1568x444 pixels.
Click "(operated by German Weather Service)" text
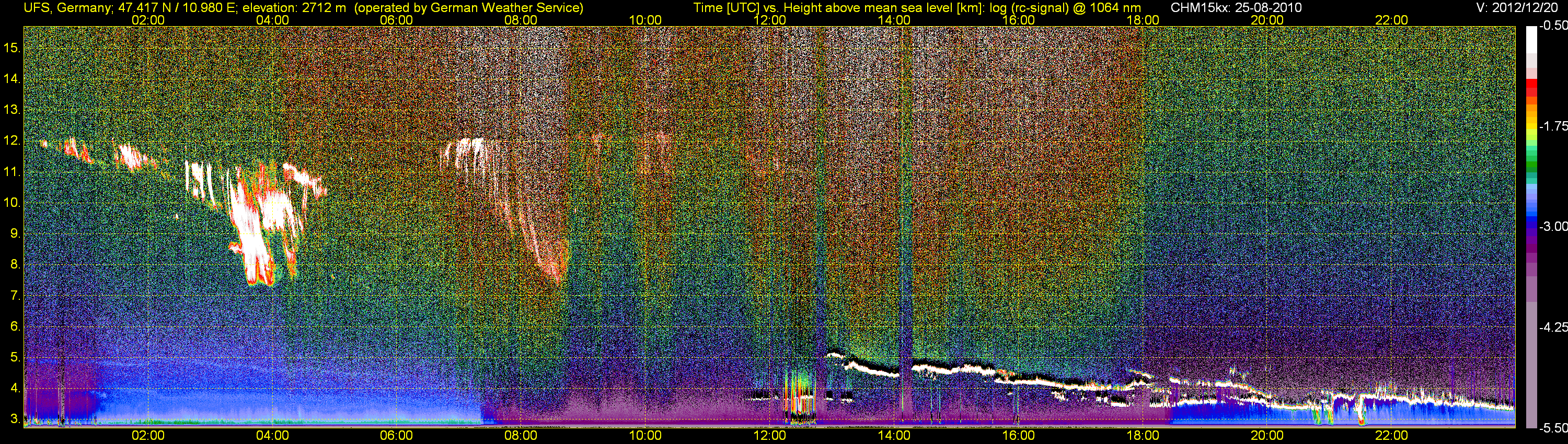(469, 7)
